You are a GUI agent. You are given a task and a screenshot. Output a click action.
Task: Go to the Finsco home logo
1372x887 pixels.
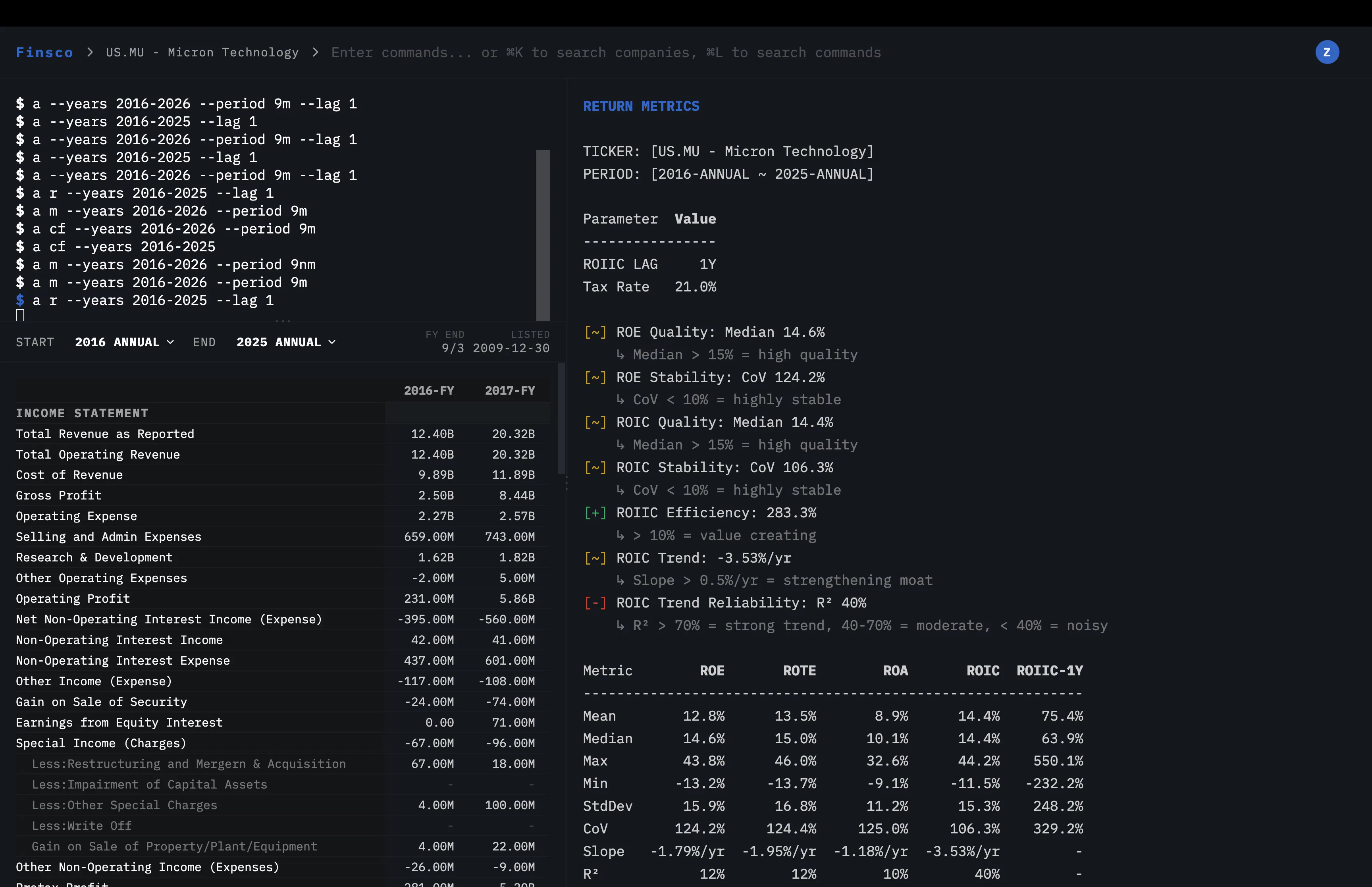44,52
